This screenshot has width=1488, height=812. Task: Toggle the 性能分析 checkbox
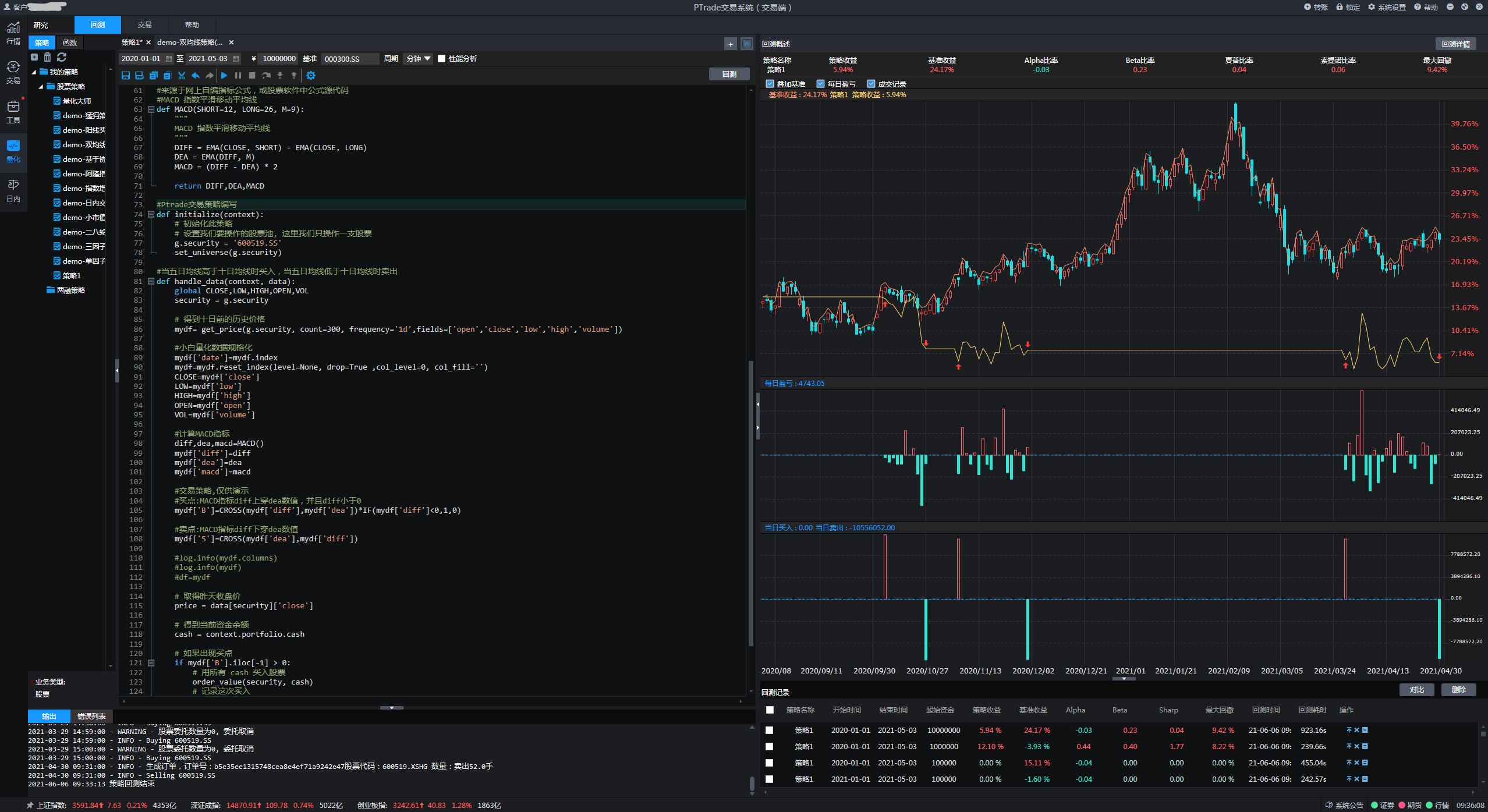point(442,59)
